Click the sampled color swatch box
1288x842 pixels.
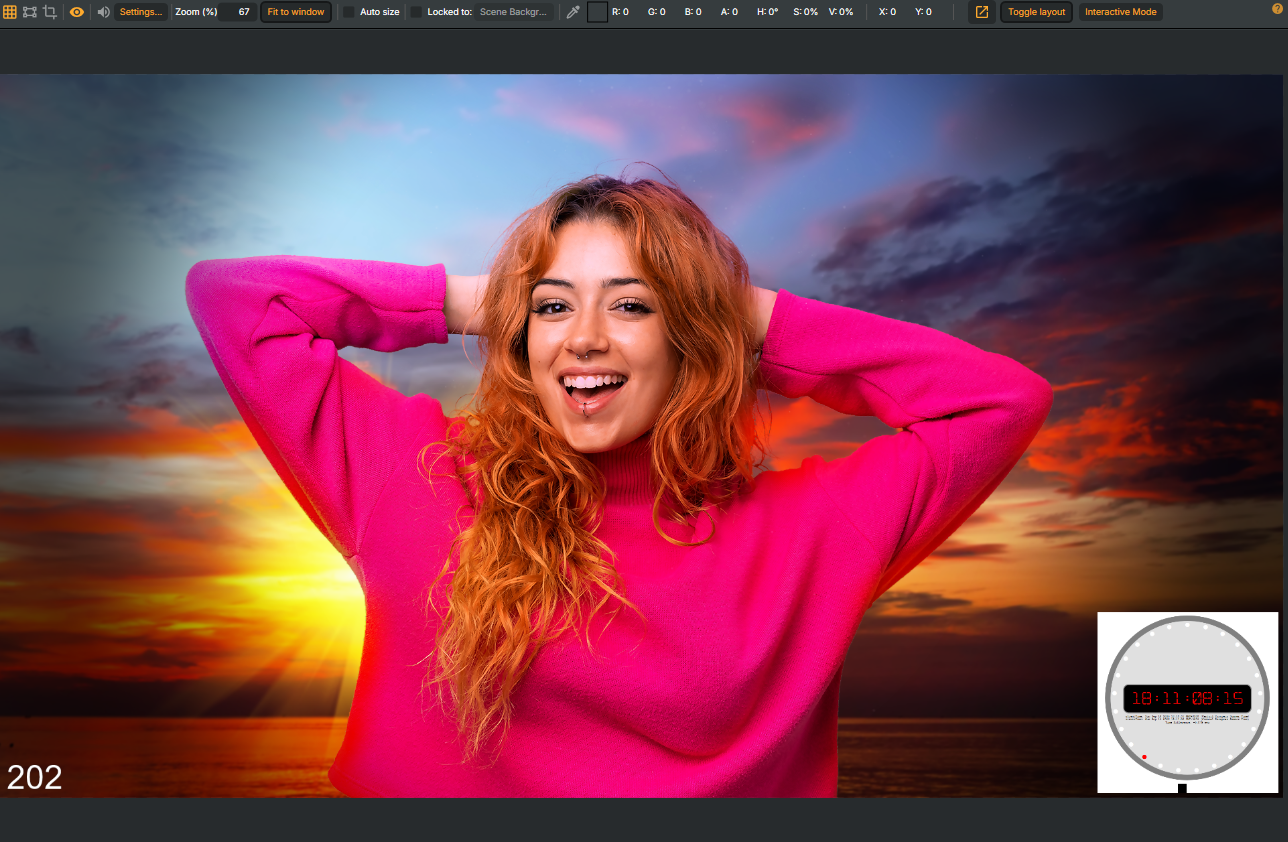[597, 12]
